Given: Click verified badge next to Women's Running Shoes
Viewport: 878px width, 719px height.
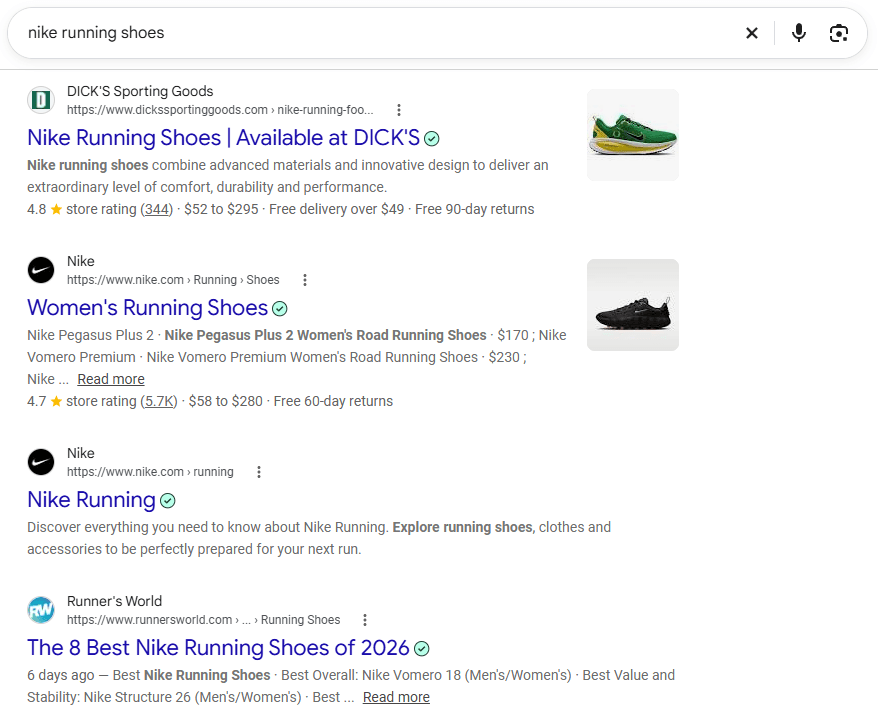Looking at the screenshot, I should pos(279,309).
